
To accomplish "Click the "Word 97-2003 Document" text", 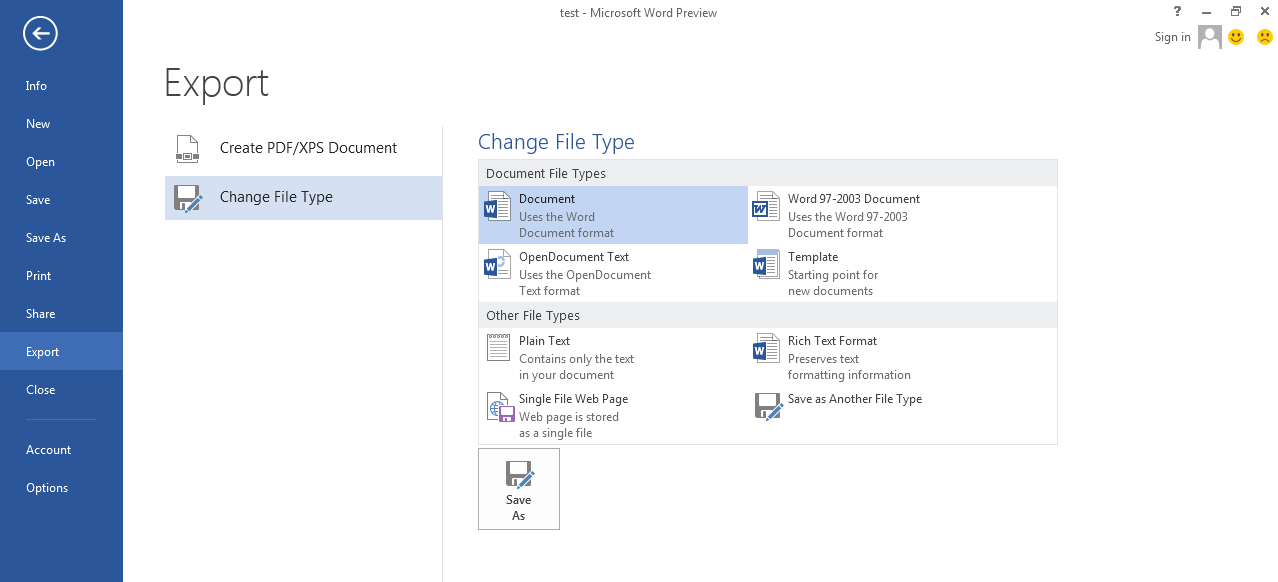I will pos(854,199).
